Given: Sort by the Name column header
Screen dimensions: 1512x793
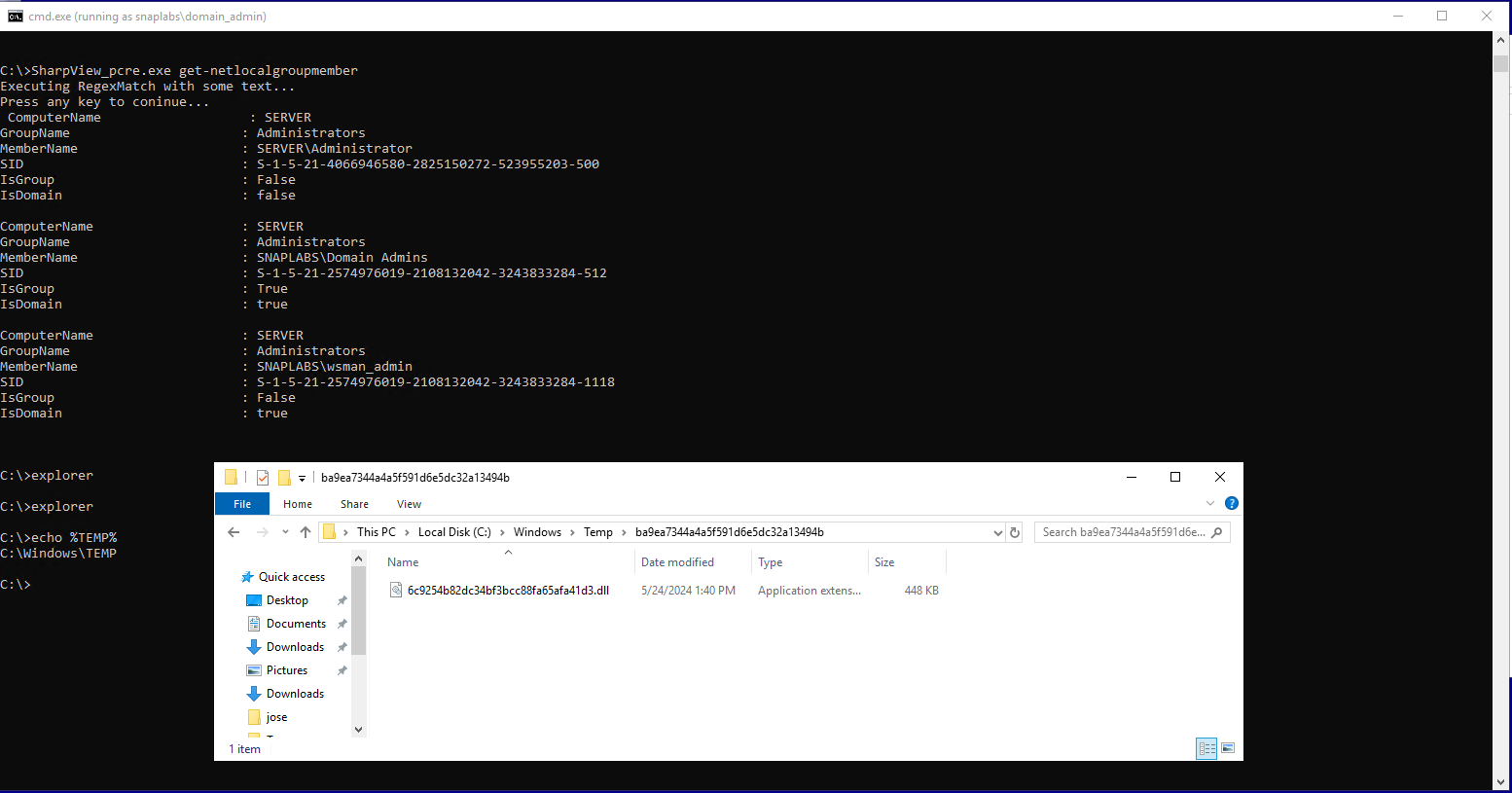Looking at the screenshot, I should pyautogui.click(x=403, y=562).
